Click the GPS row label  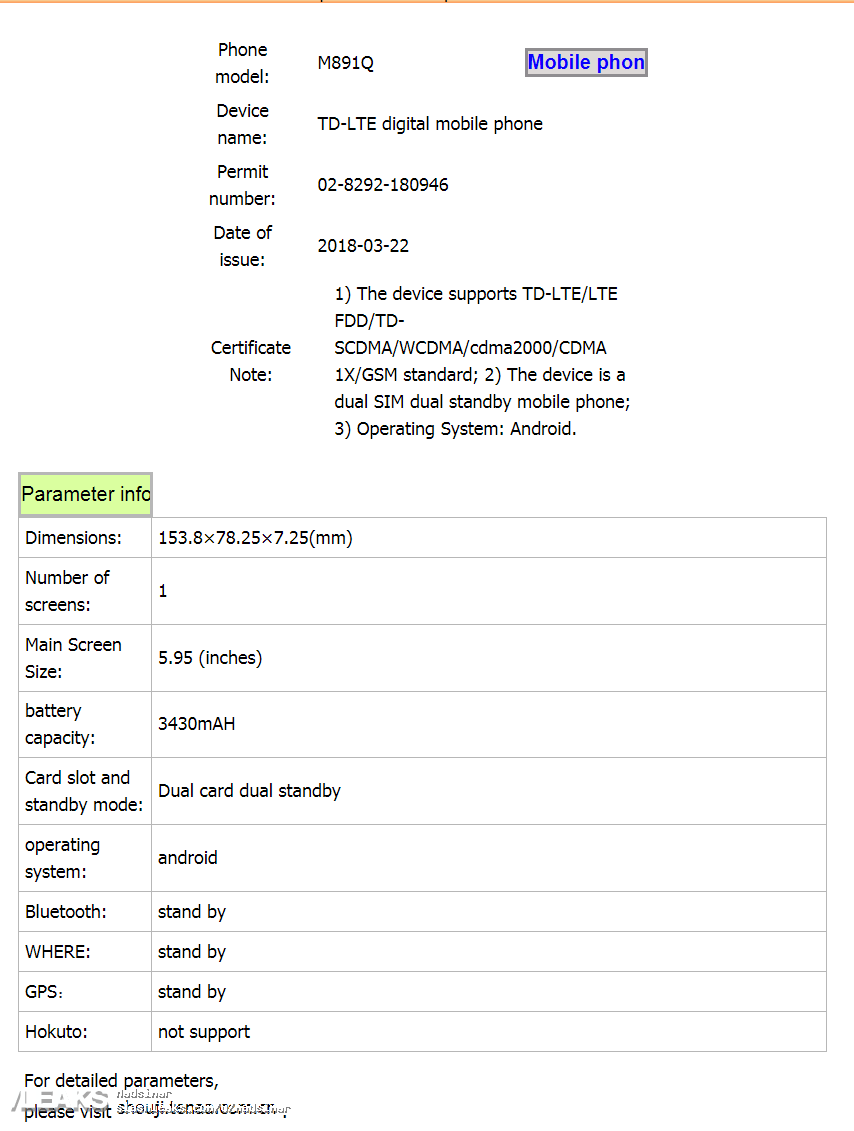point(44,992)
